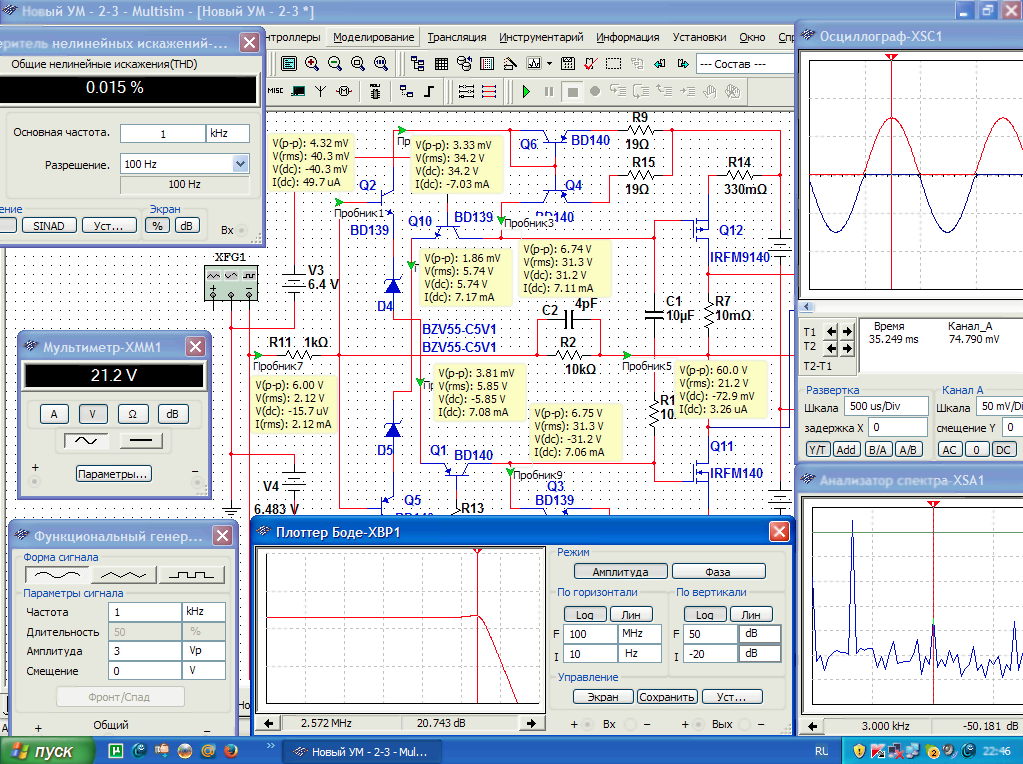The height and width of the screenshot is (764, 1023).
Task: Edit the function generator frequency field
Action: 145,611
